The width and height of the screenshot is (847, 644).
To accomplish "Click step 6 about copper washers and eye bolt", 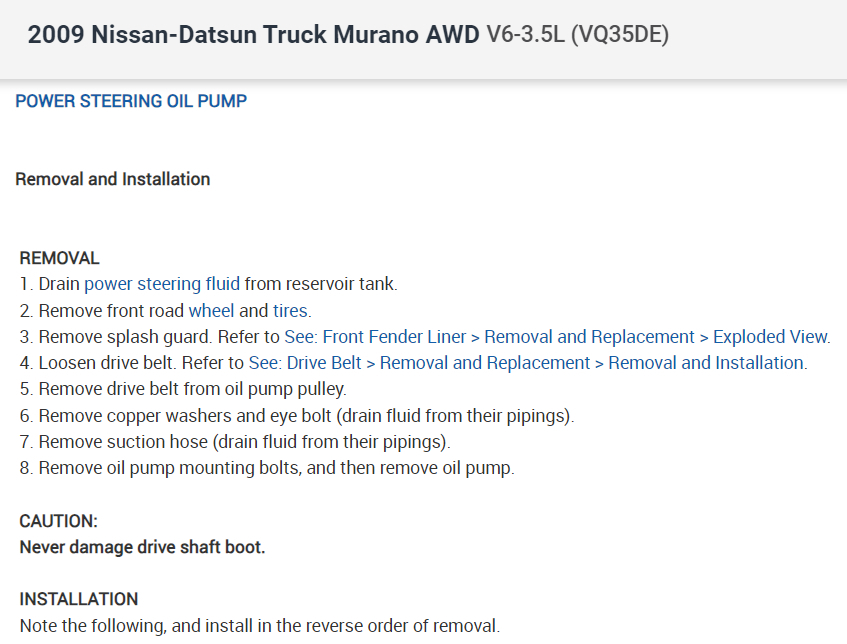I will coord(296,415).
